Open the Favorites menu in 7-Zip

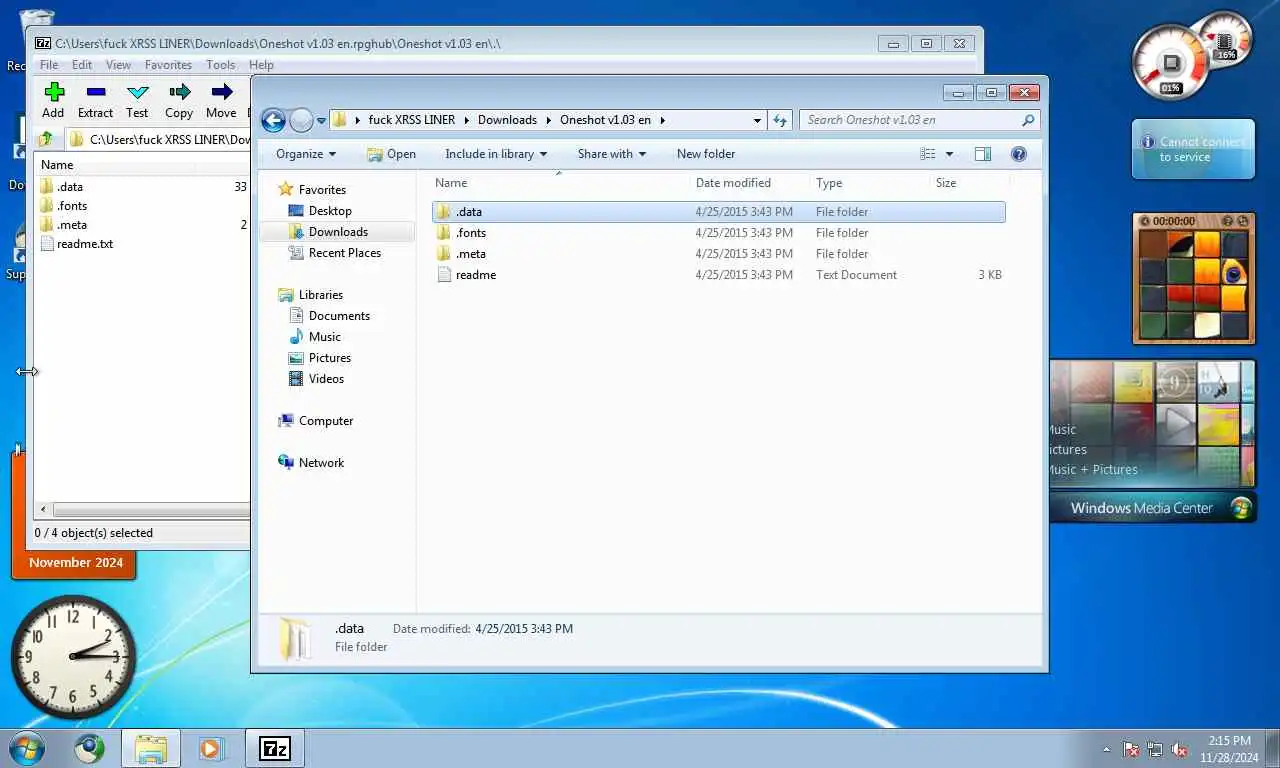pyautogui.click(x=168, y=65)
